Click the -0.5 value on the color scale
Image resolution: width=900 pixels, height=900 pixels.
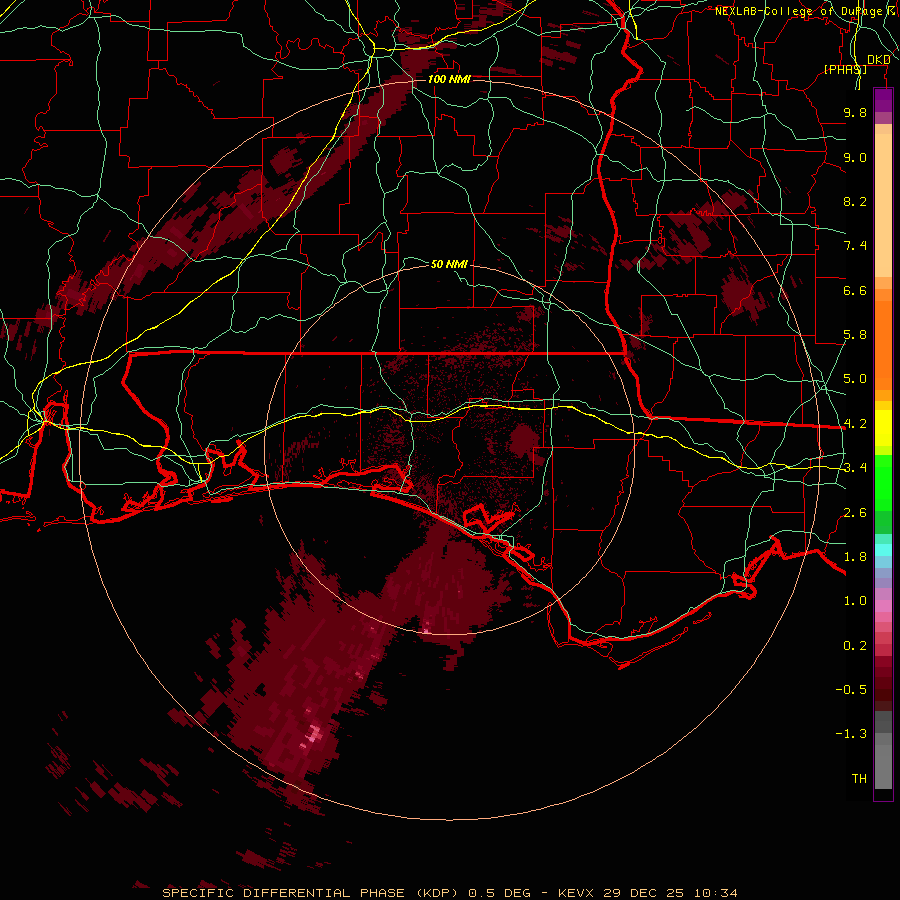coord(851,690)
